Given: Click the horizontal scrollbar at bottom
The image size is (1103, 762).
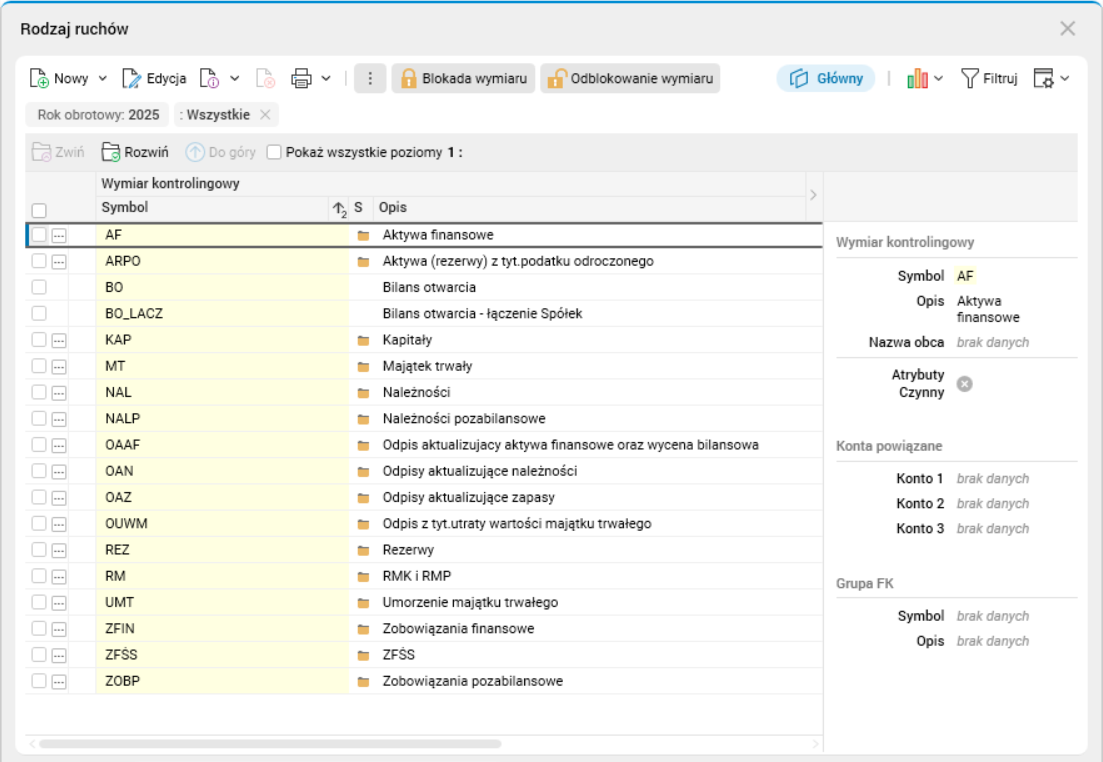Looking at the screenshot, I should click(x=270, y=744).
